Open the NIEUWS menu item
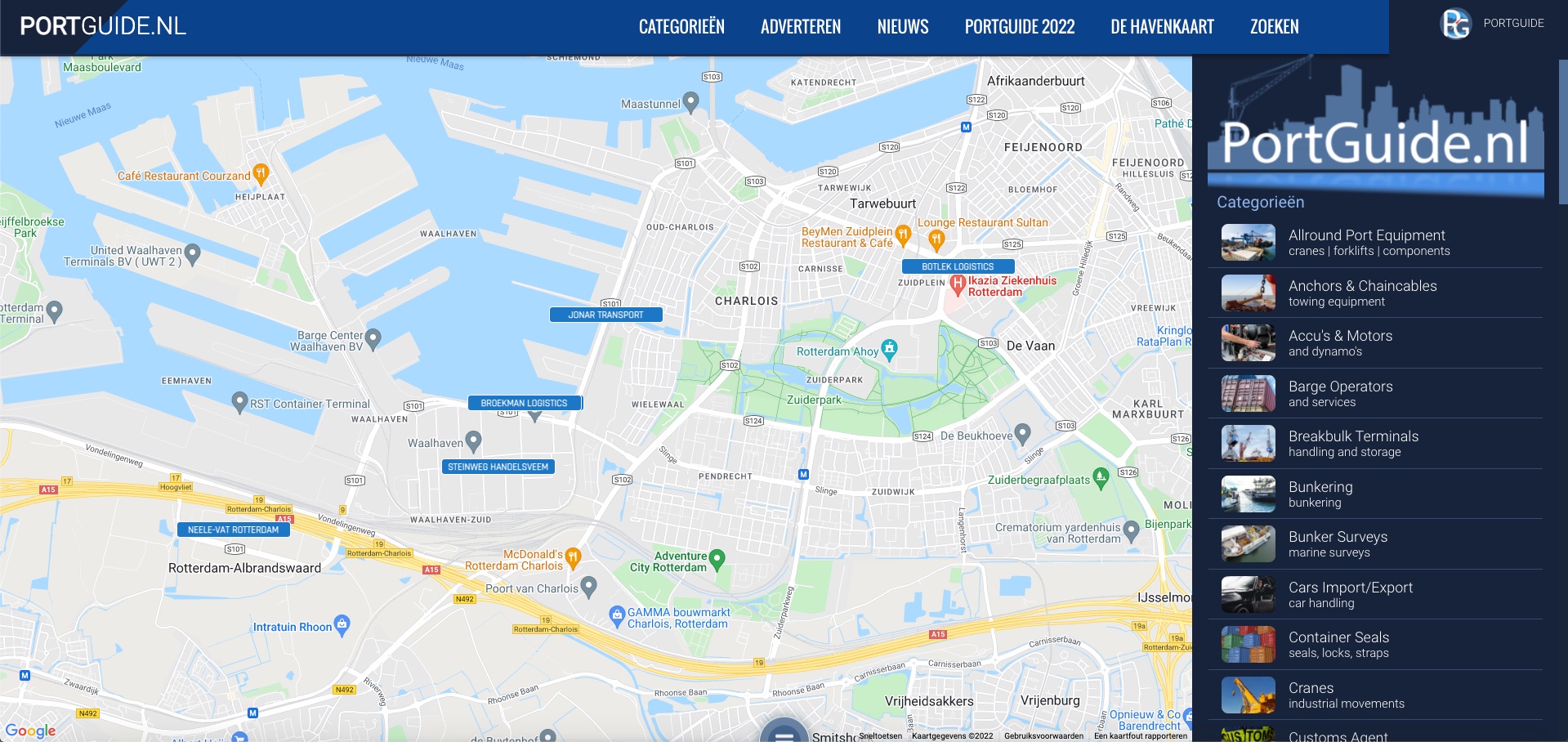 [903, 27]
